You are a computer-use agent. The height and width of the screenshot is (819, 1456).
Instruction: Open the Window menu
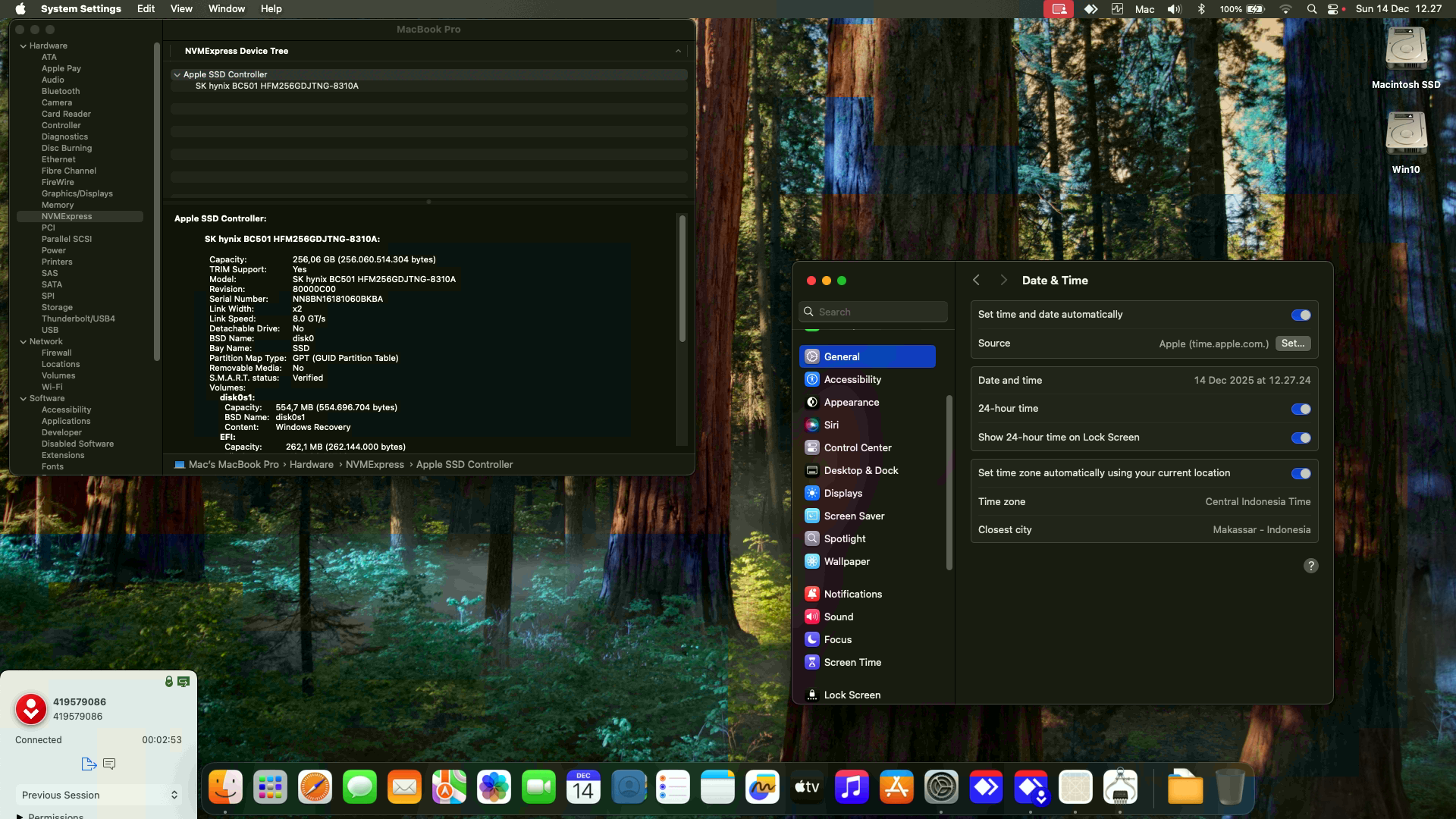[x=226, y=9]
